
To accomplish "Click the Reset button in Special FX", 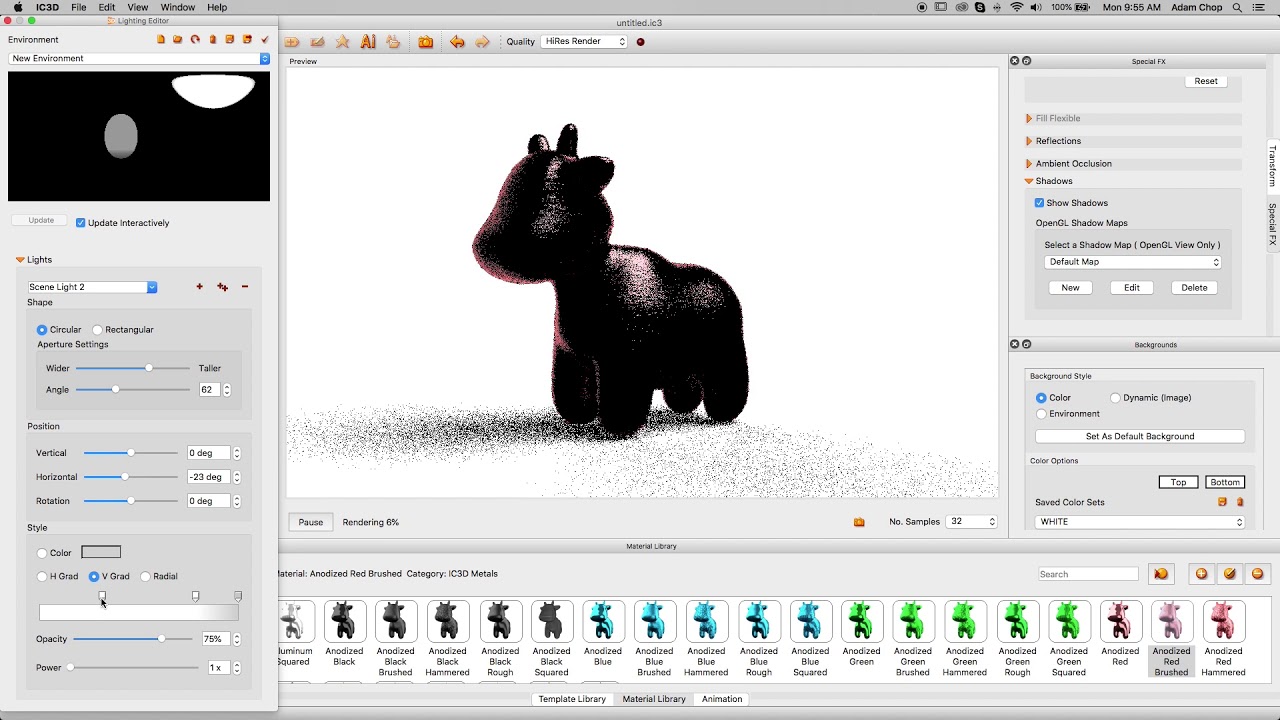I will coord(1206,81).
